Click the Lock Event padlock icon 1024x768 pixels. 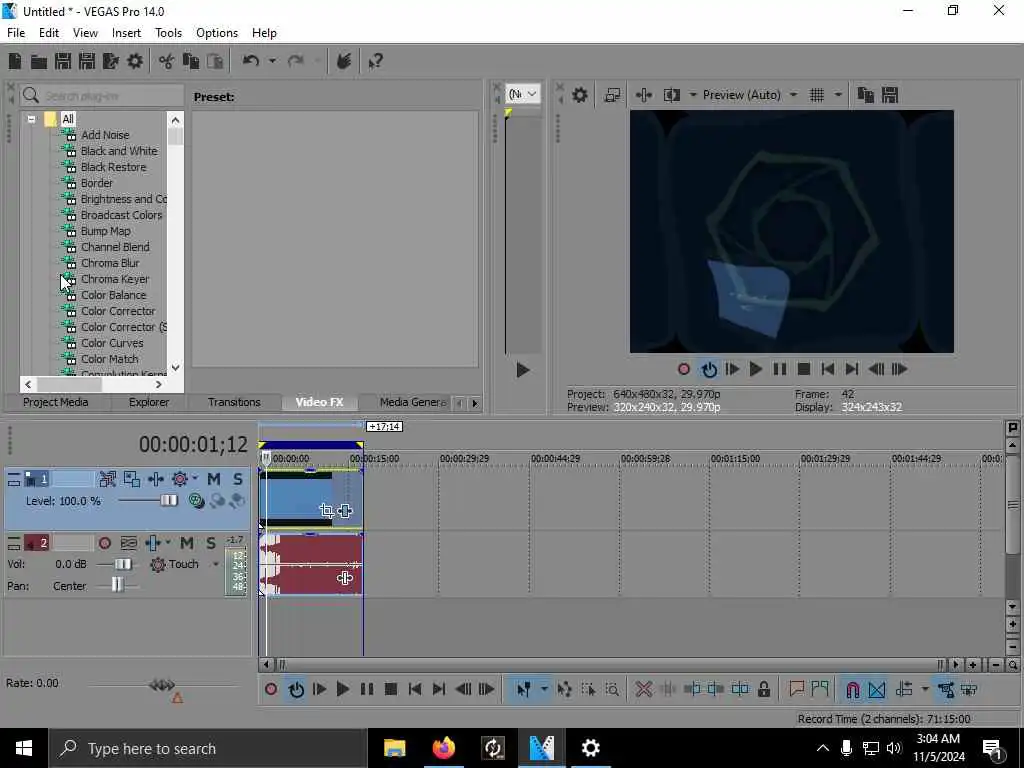tap(763, 689)
